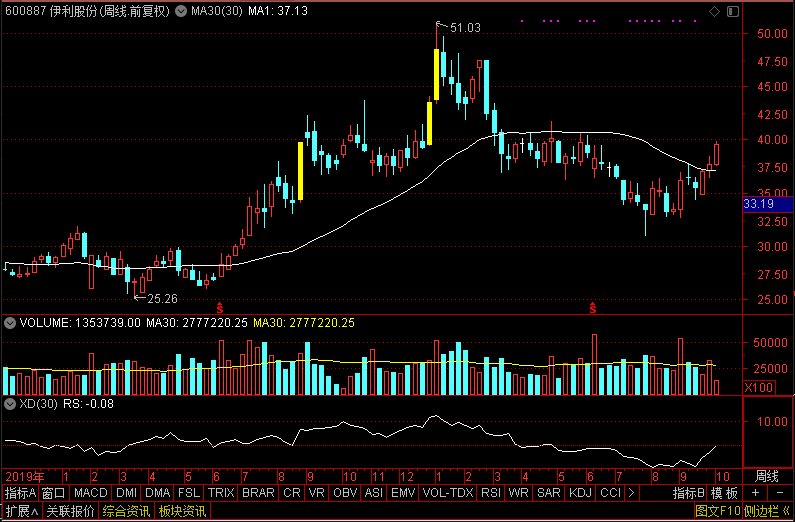This screenshot has height=522, width=795.
Task: Click the MA1: 37.13 value
Action: coord(278,11)
